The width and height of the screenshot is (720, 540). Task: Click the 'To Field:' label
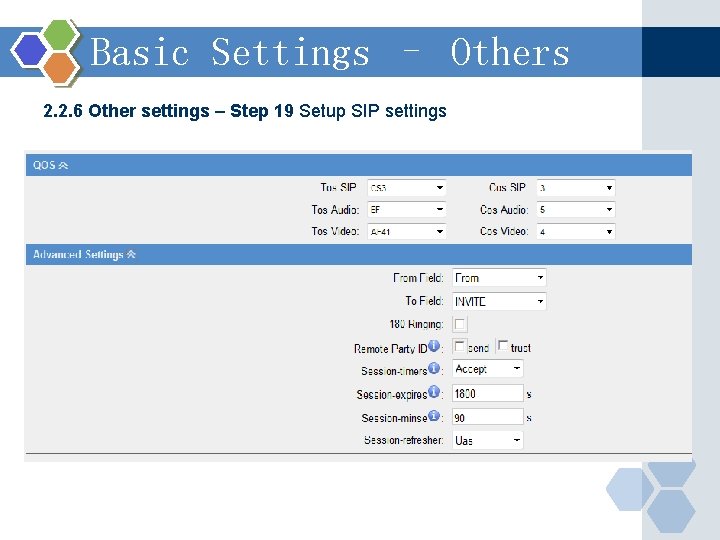(x=424, y=301)
